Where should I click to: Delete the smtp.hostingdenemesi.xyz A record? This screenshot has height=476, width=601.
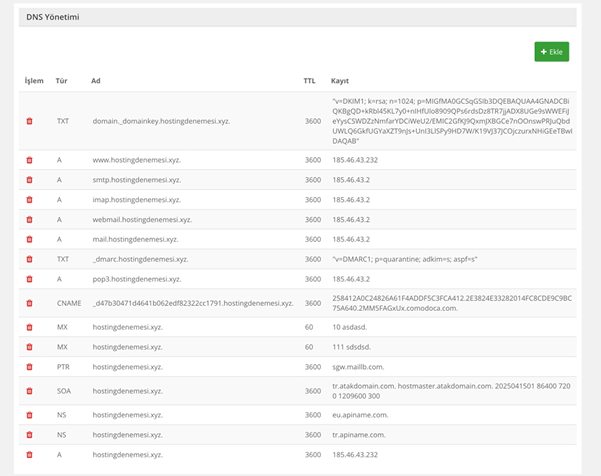[x=29, y=180]
